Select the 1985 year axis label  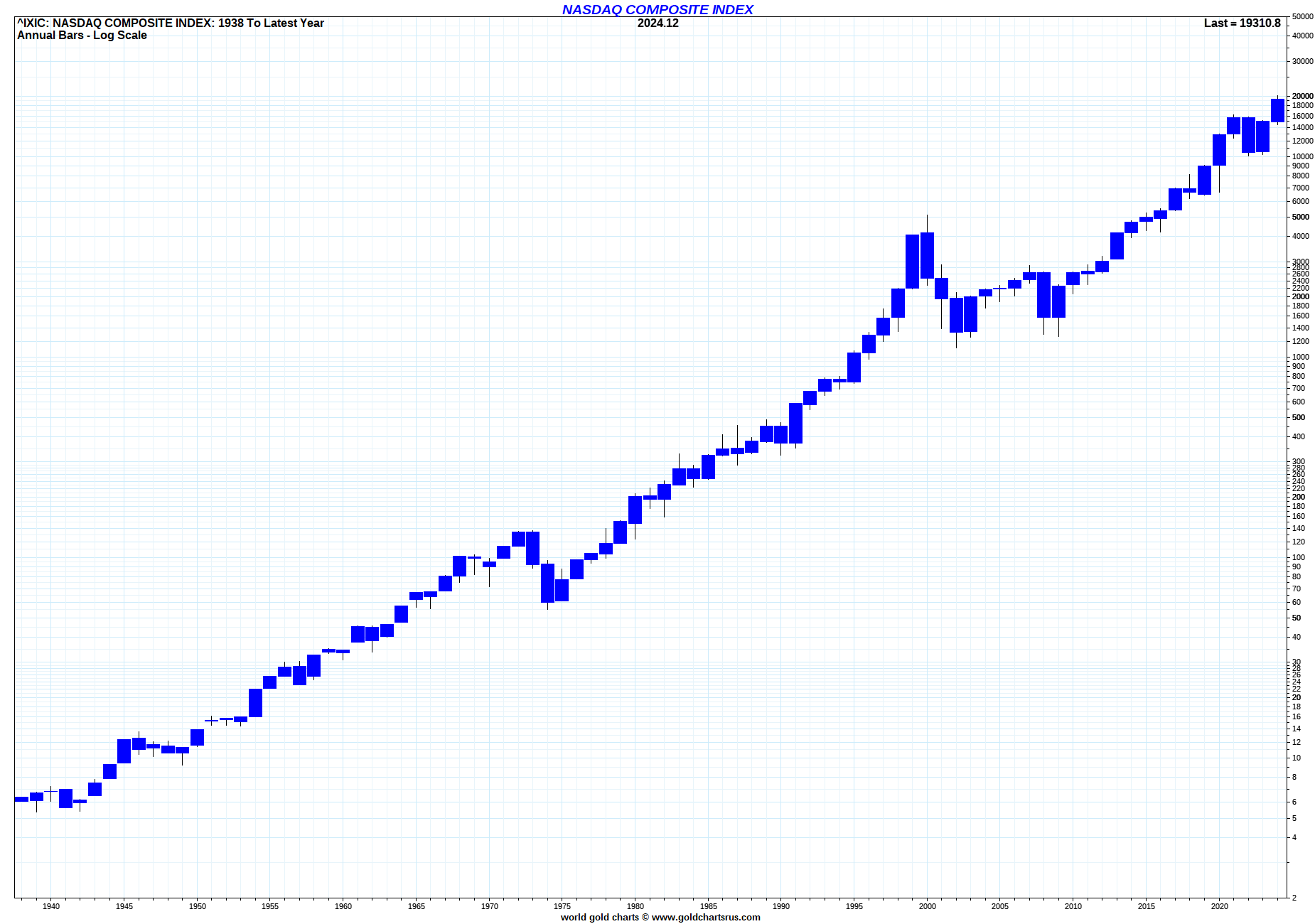tap(709, 906)
